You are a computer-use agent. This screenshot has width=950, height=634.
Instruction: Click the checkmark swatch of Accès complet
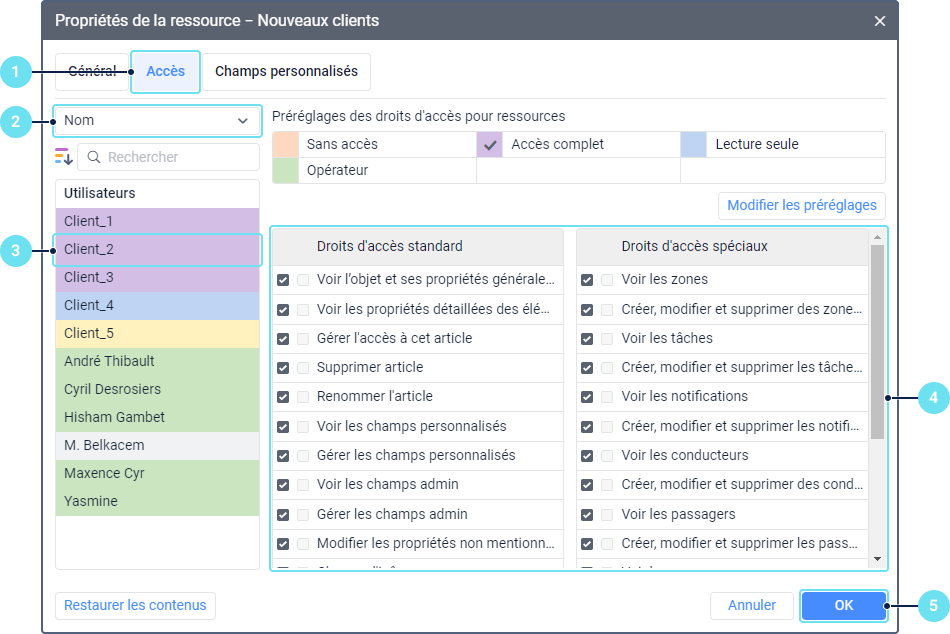click(490, 144)
